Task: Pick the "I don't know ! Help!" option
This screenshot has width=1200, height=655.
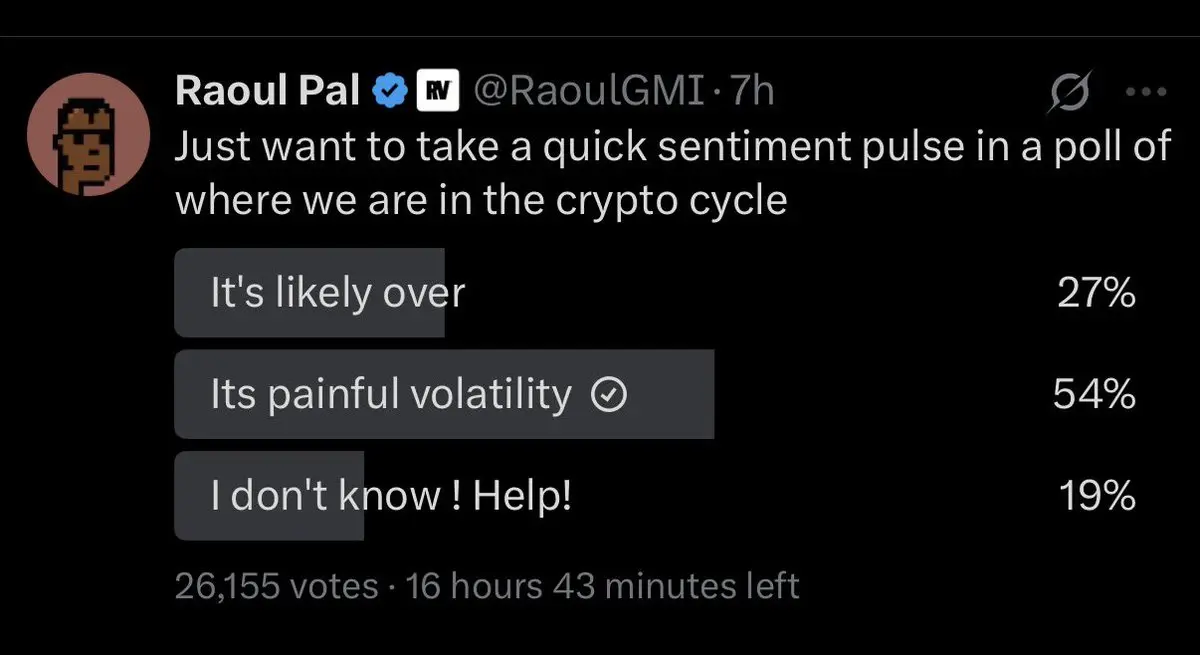Action: tap(390, 496)
